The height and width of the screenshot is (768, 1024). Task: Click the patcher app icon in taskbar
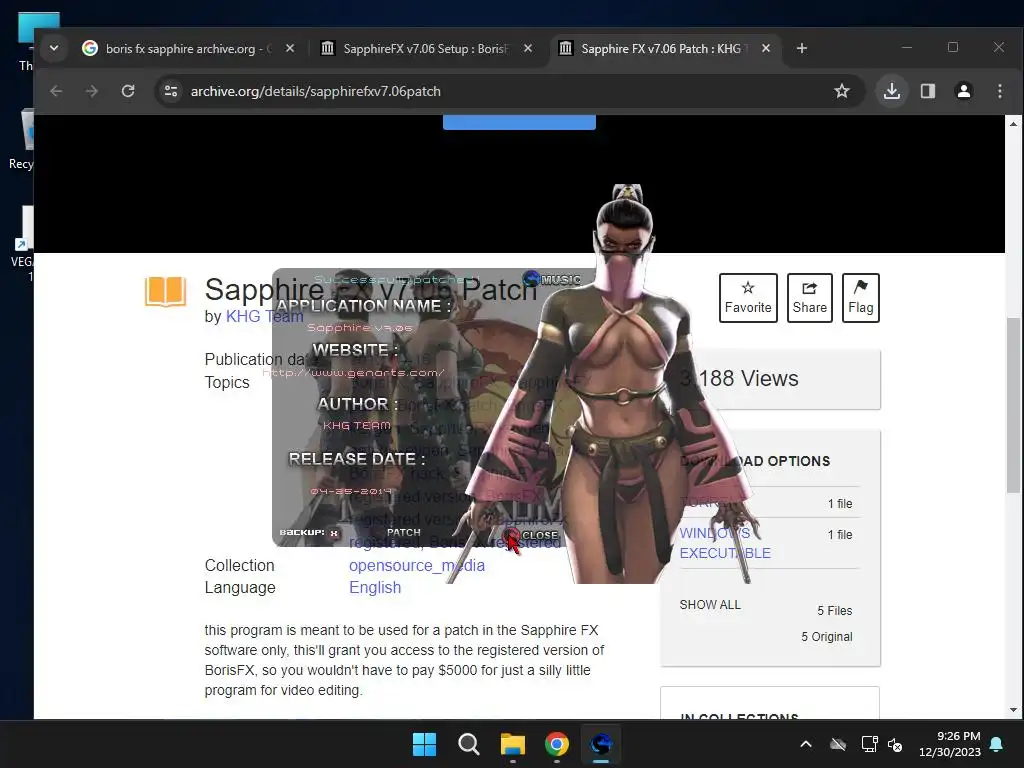(x=601, y=744)
